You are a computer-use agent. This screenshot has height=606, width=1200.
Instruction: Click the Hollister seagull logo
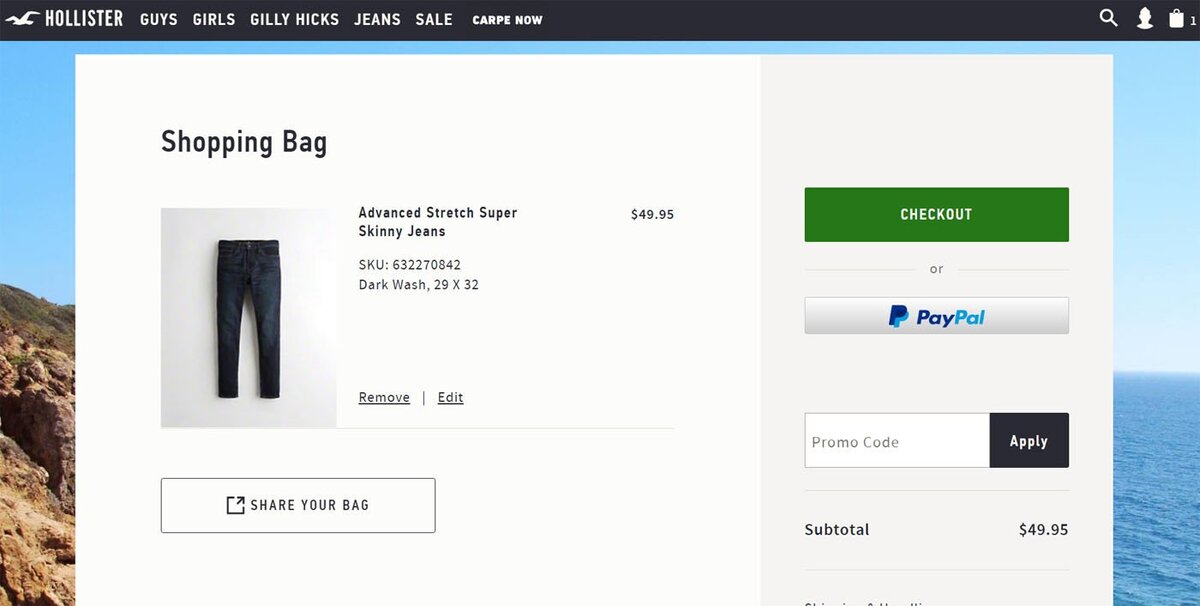click(22, 18)
